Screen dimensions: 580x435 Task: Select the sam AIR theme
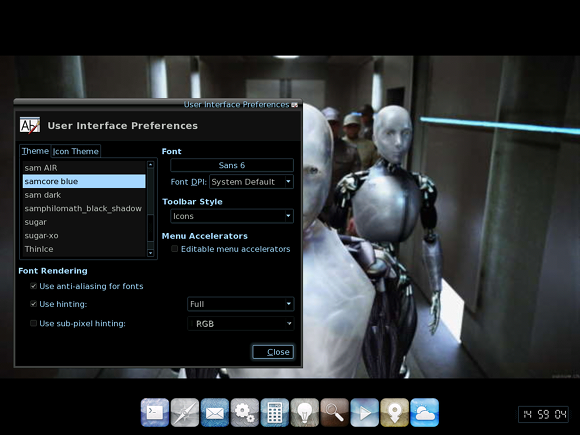tap(84, 168)
